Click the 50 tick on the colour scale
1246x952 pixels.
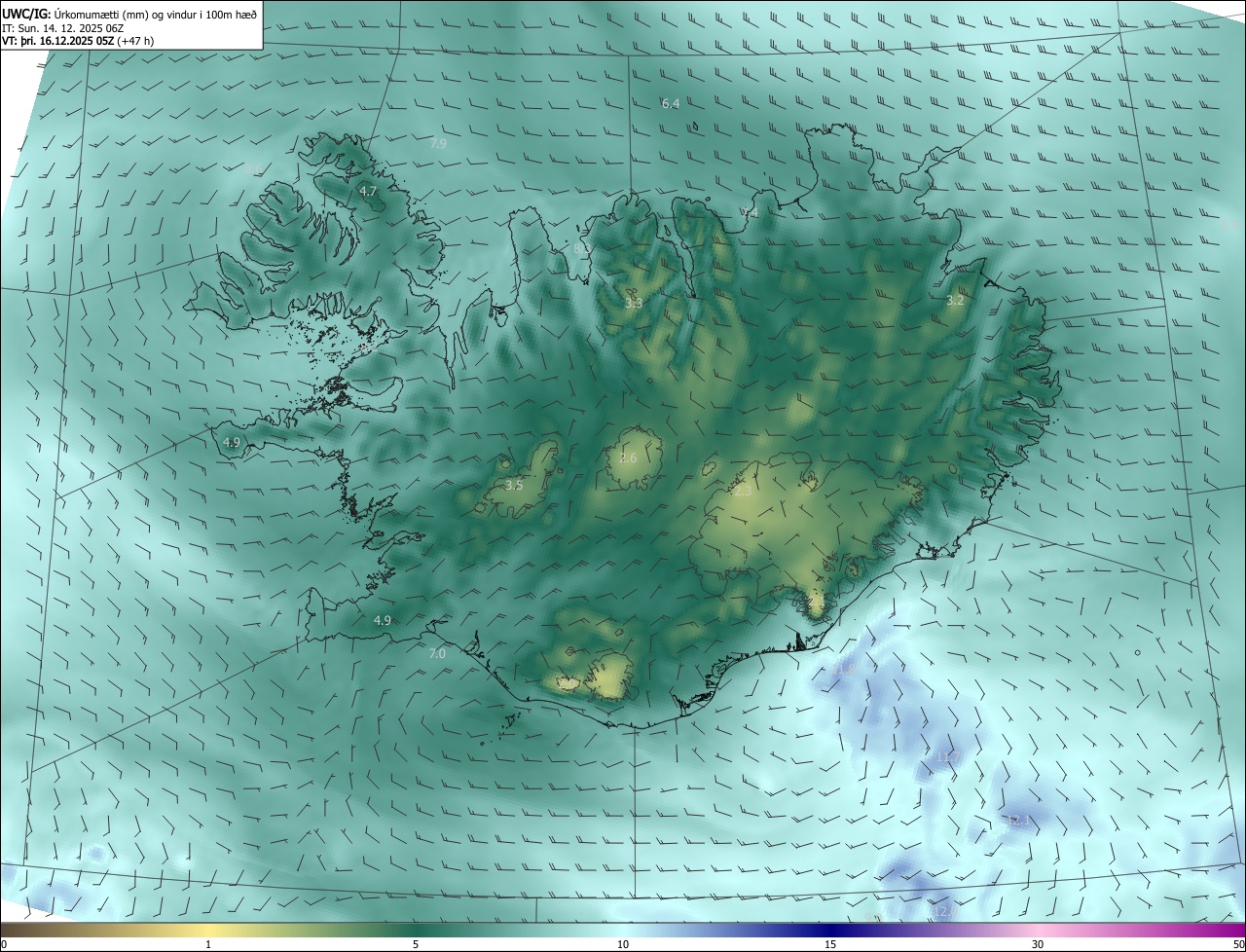pos(1238,944)
